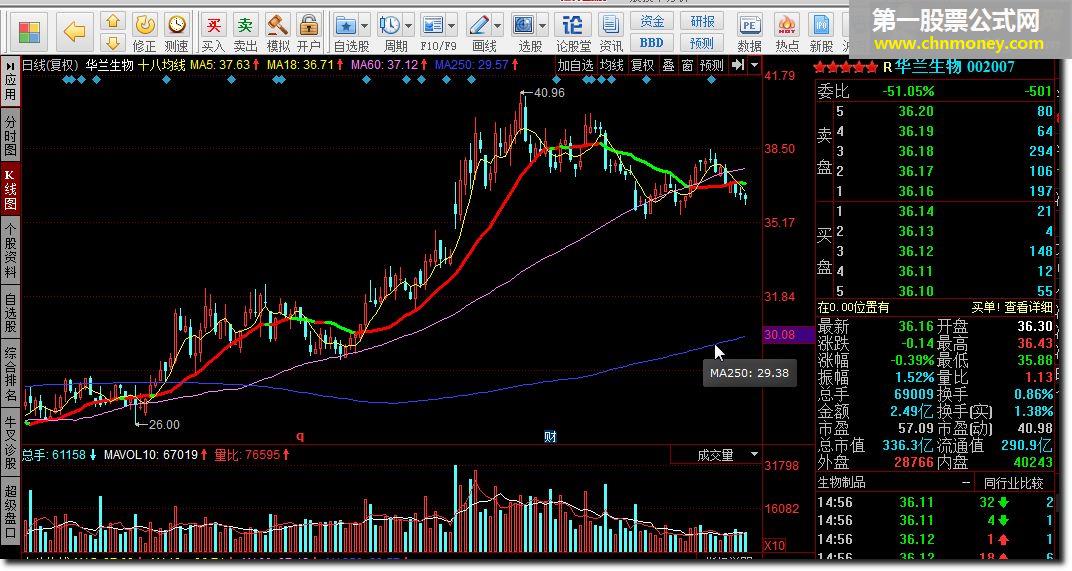This screenshot has width=1072, height=571.
Task: Click the yellow down arrow button
Action: (x=113, y=44)
